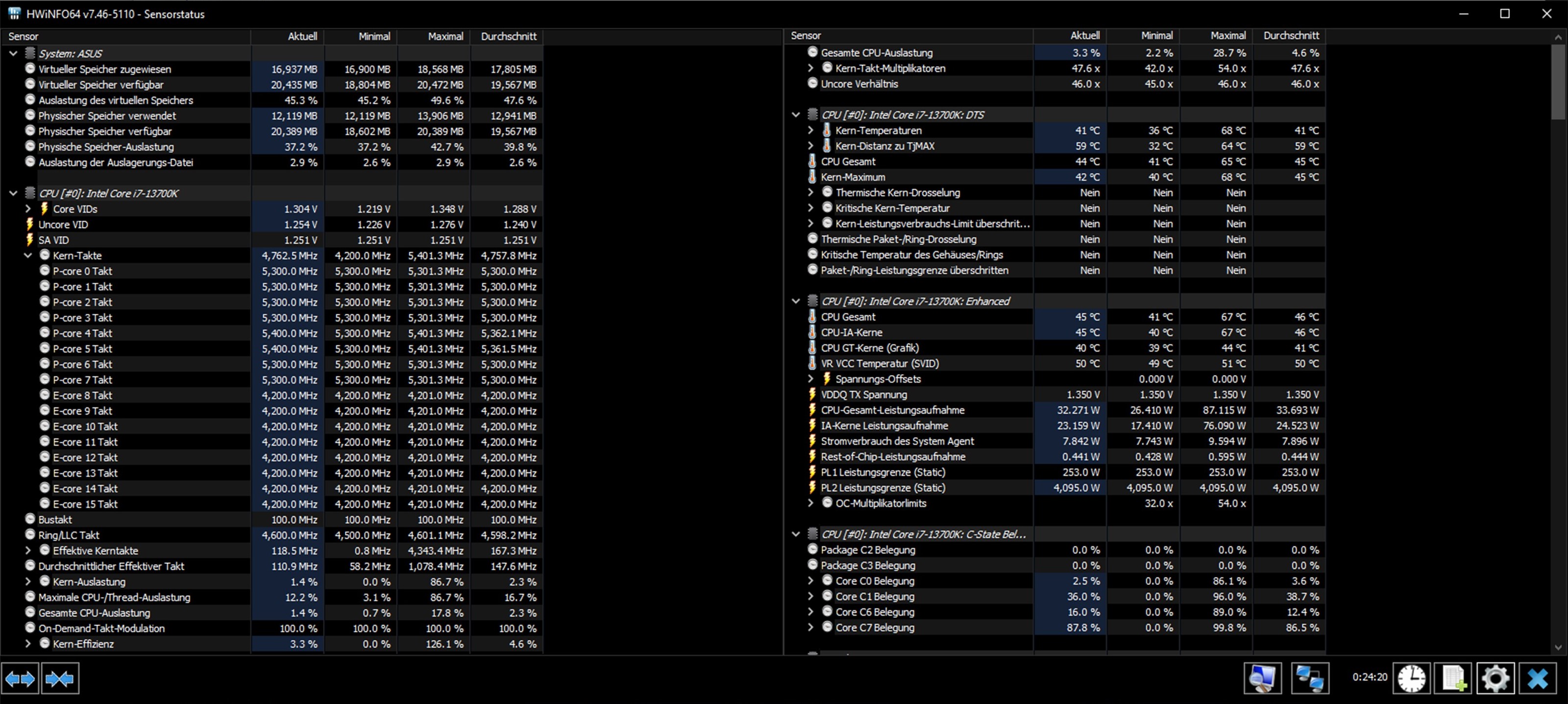Collapse the i7-13700K: DTS group
The width and height of the screenshot is (1568, 704).
point(796,115)
